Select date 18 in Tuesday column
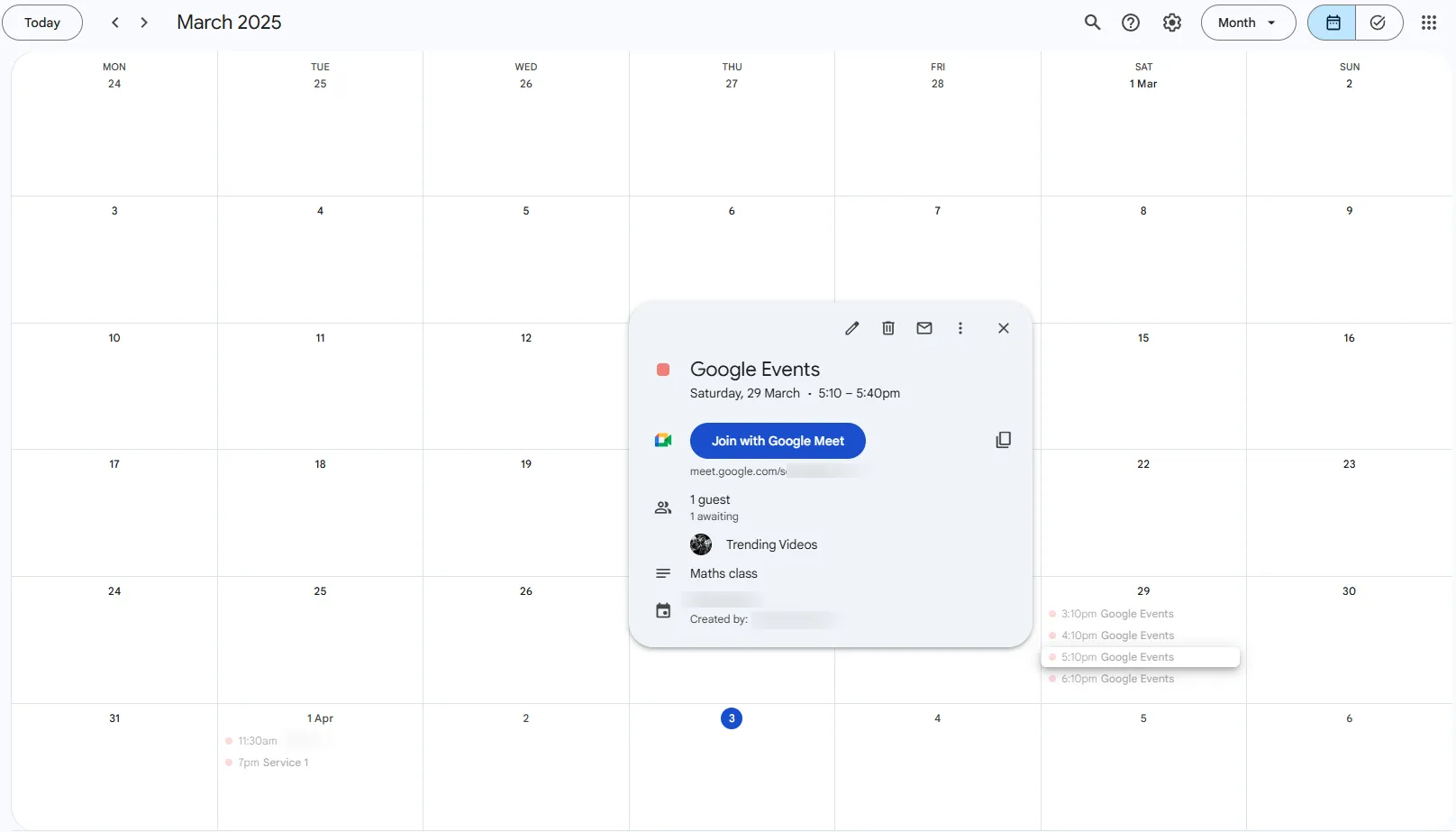 (320, 464)
